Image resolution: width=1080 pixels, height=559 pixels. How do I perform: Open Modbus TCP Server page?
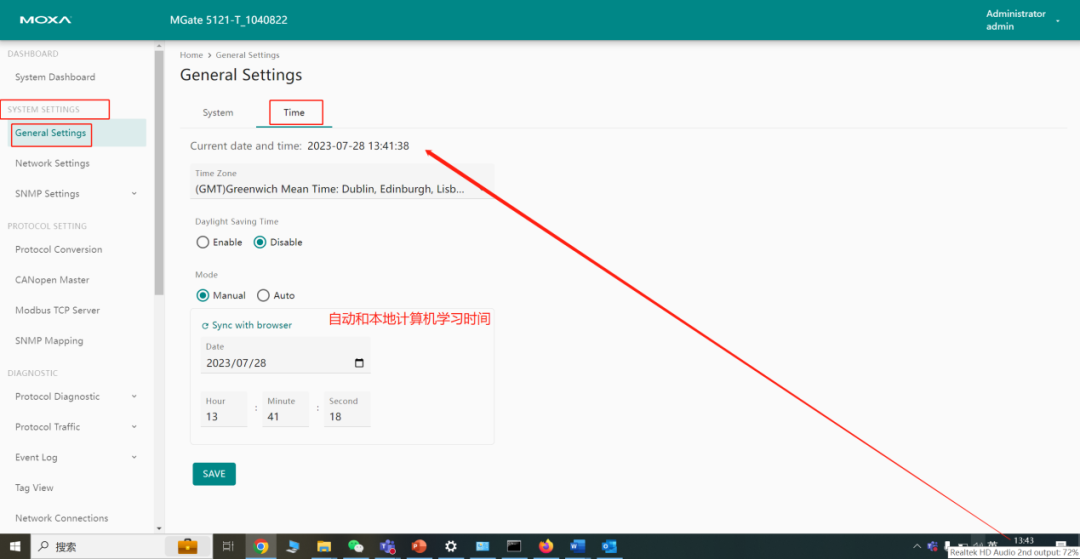(57, 310)
